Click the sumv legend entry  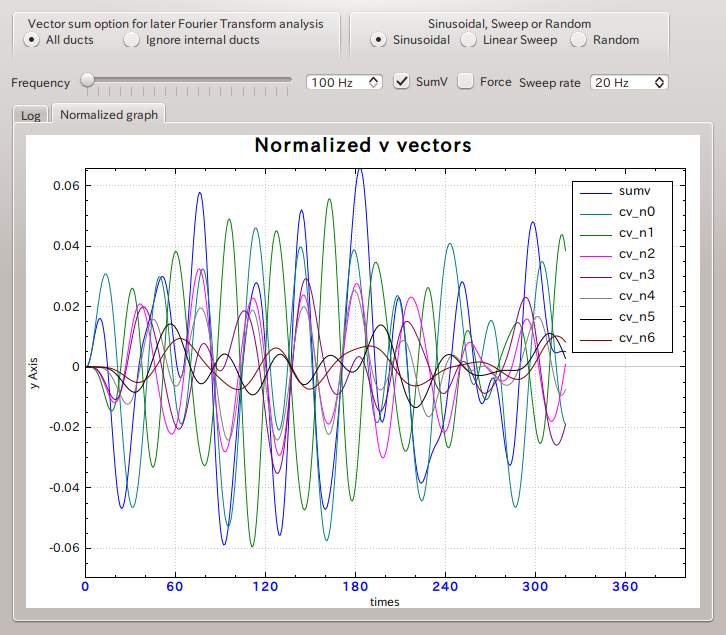[615, 191]
